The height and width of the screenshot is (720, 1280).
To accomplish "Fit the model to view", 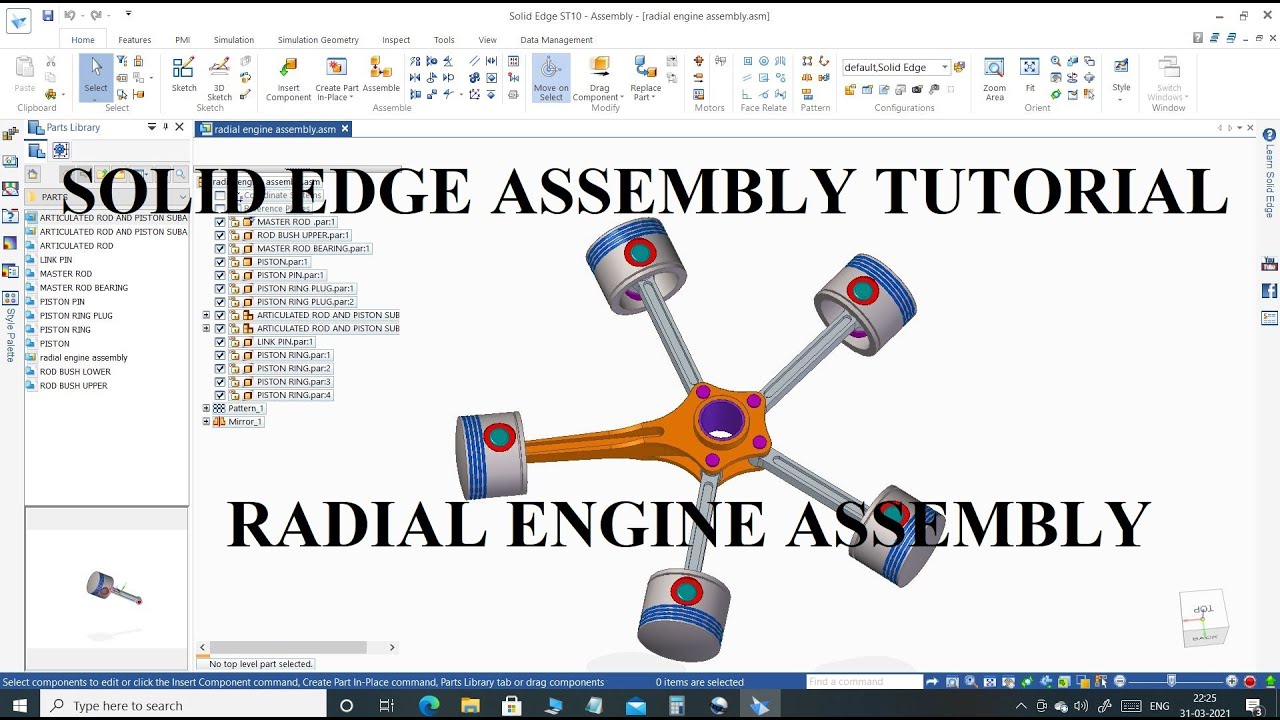I will (x=1030, y=75).
